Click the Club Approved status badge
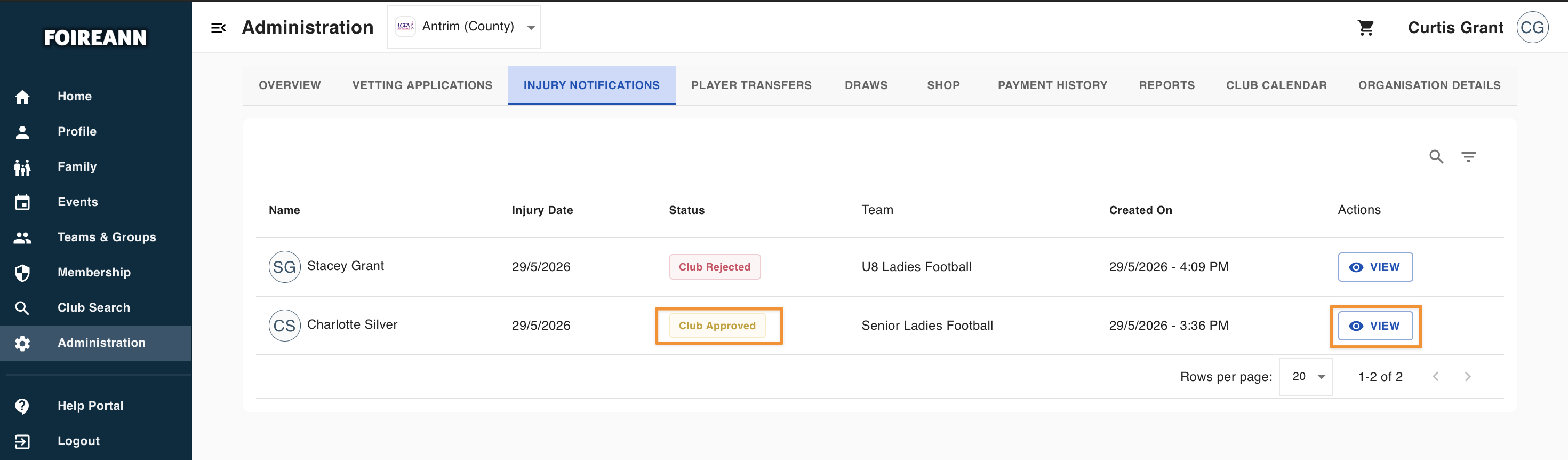This screenshot has width=1568, height=460. coord(716,326)
